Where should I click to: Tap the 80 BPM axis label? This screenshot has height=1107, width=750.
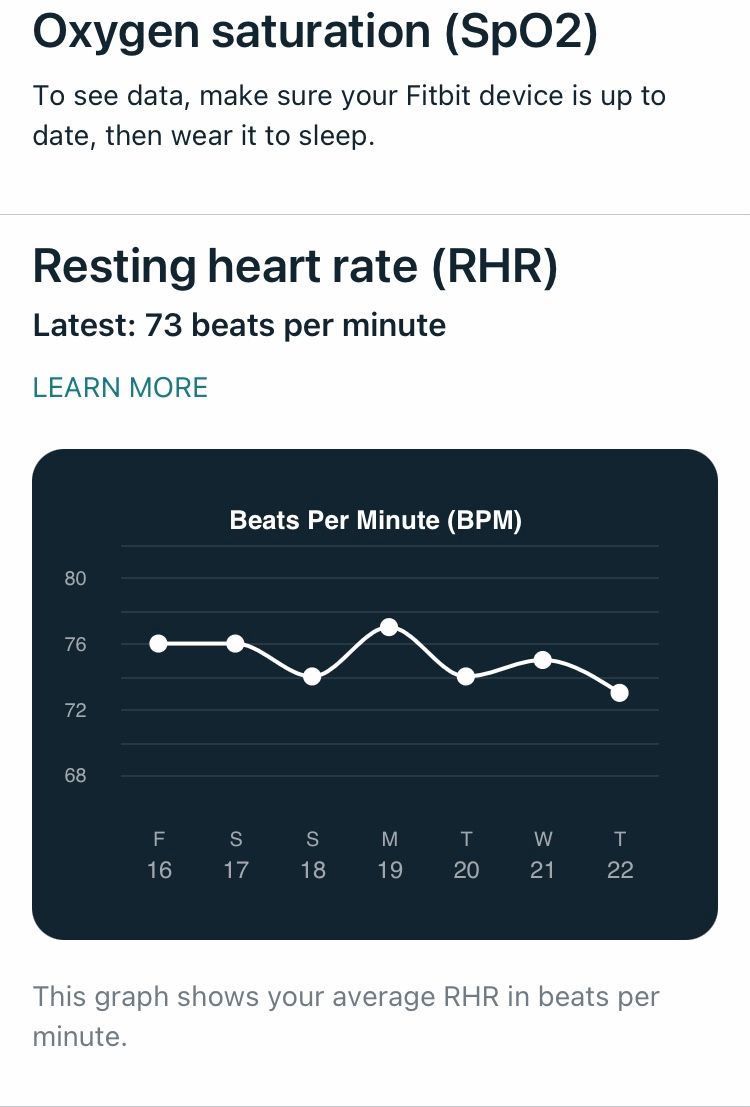point(76,579)
